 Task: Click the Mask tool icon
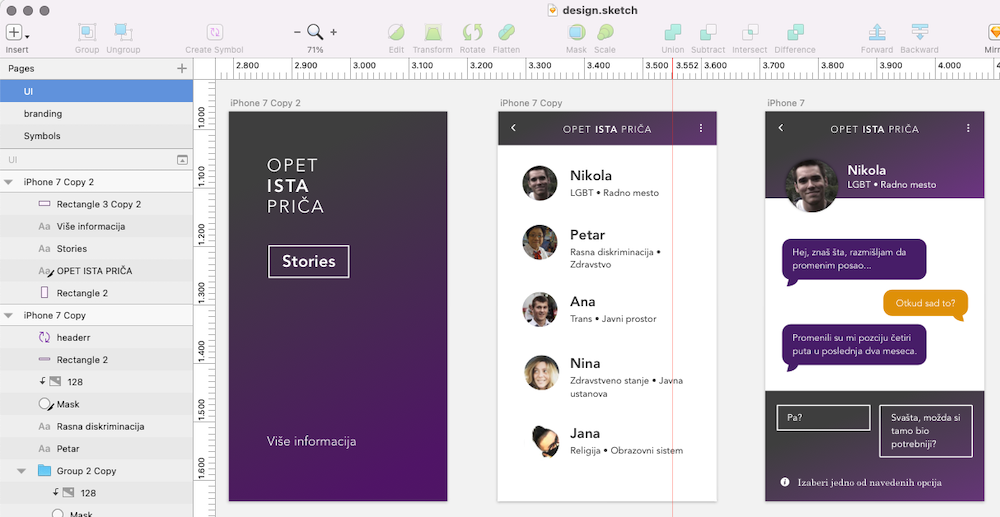(x=577, y=33)
